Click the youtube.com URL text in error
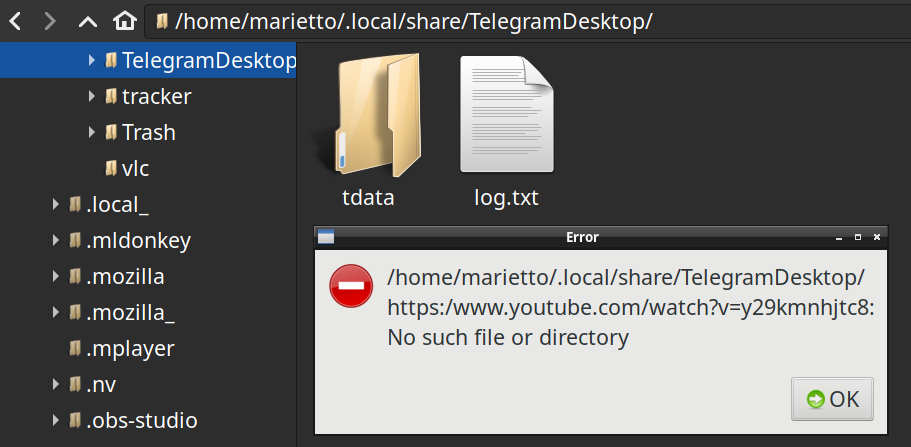Viewport: 911px width, 447px height. pos(631,308)
